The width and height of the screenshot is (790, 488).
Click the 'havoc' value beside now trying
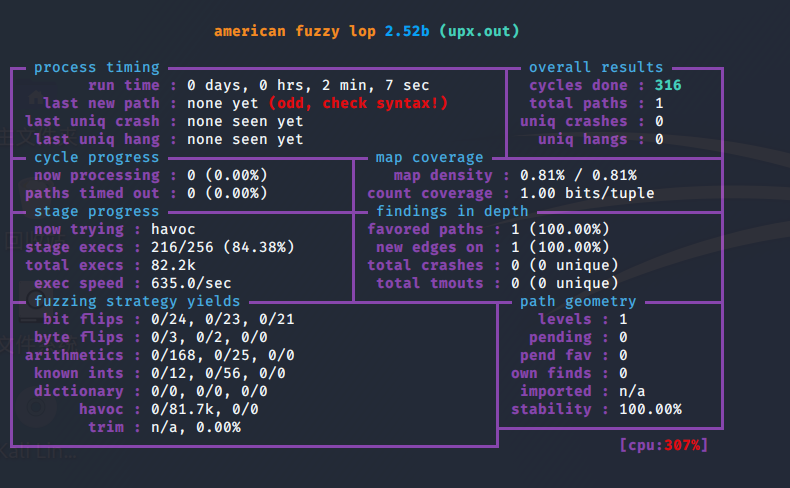pyautogui.click(x=208, y=230)
